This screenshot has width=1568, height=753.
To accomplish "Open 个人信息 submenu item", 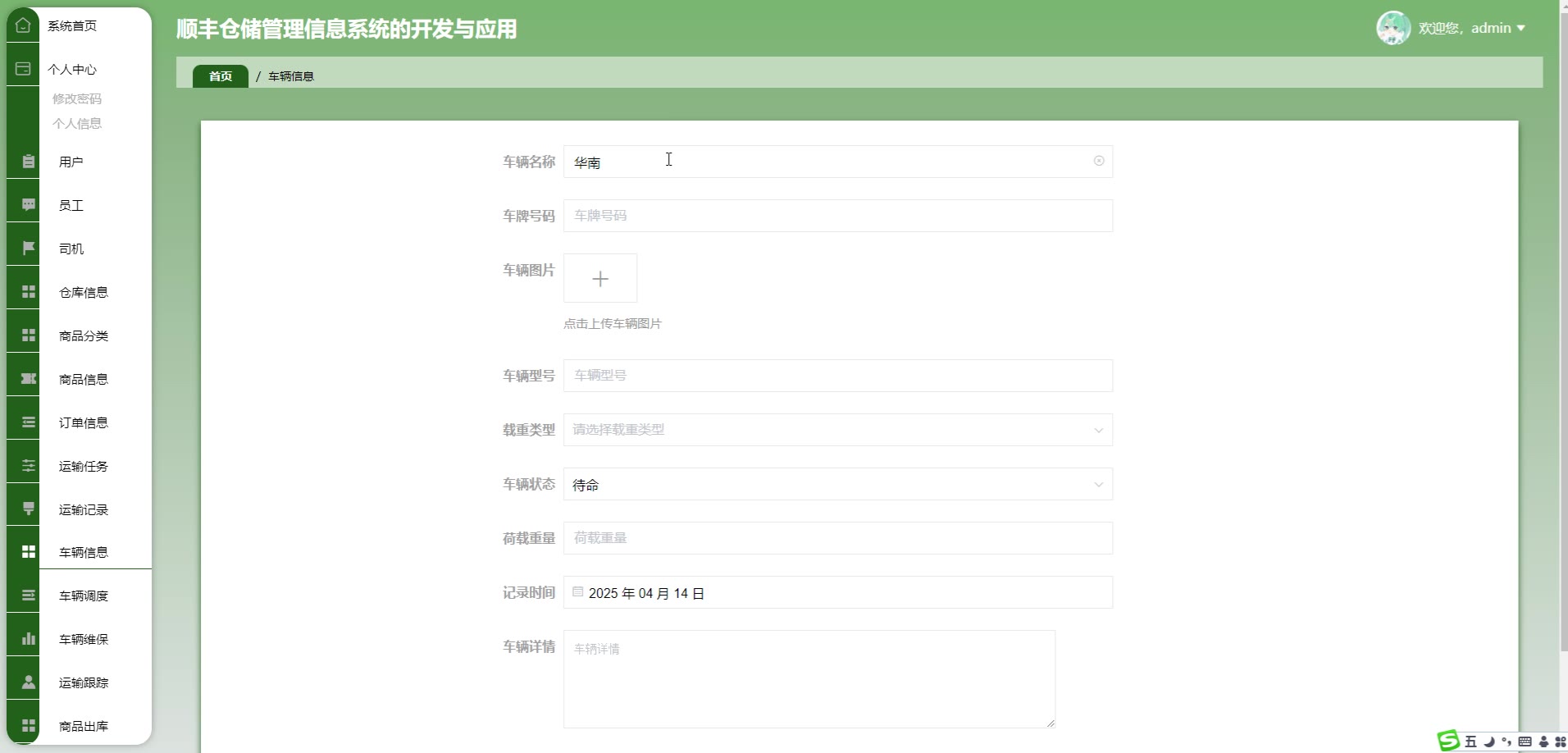I will tap(77, 123).
